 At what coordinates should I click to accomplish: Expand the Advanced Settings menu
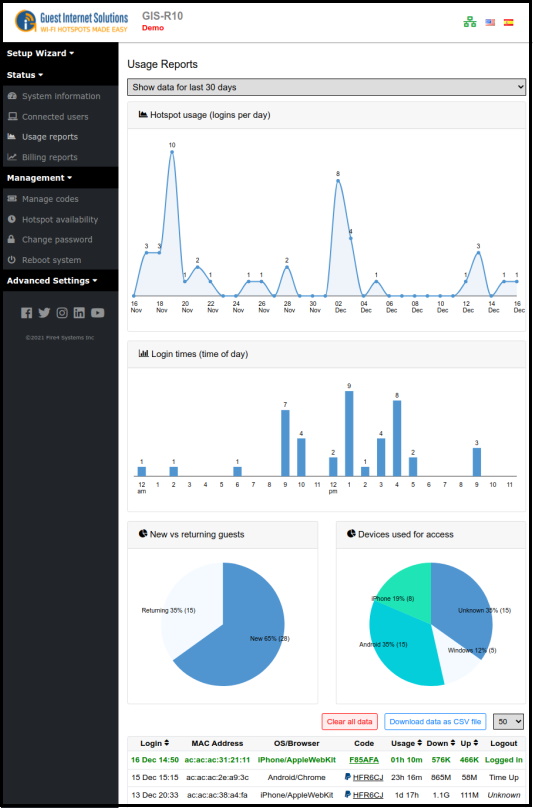(x=52, y=281)
